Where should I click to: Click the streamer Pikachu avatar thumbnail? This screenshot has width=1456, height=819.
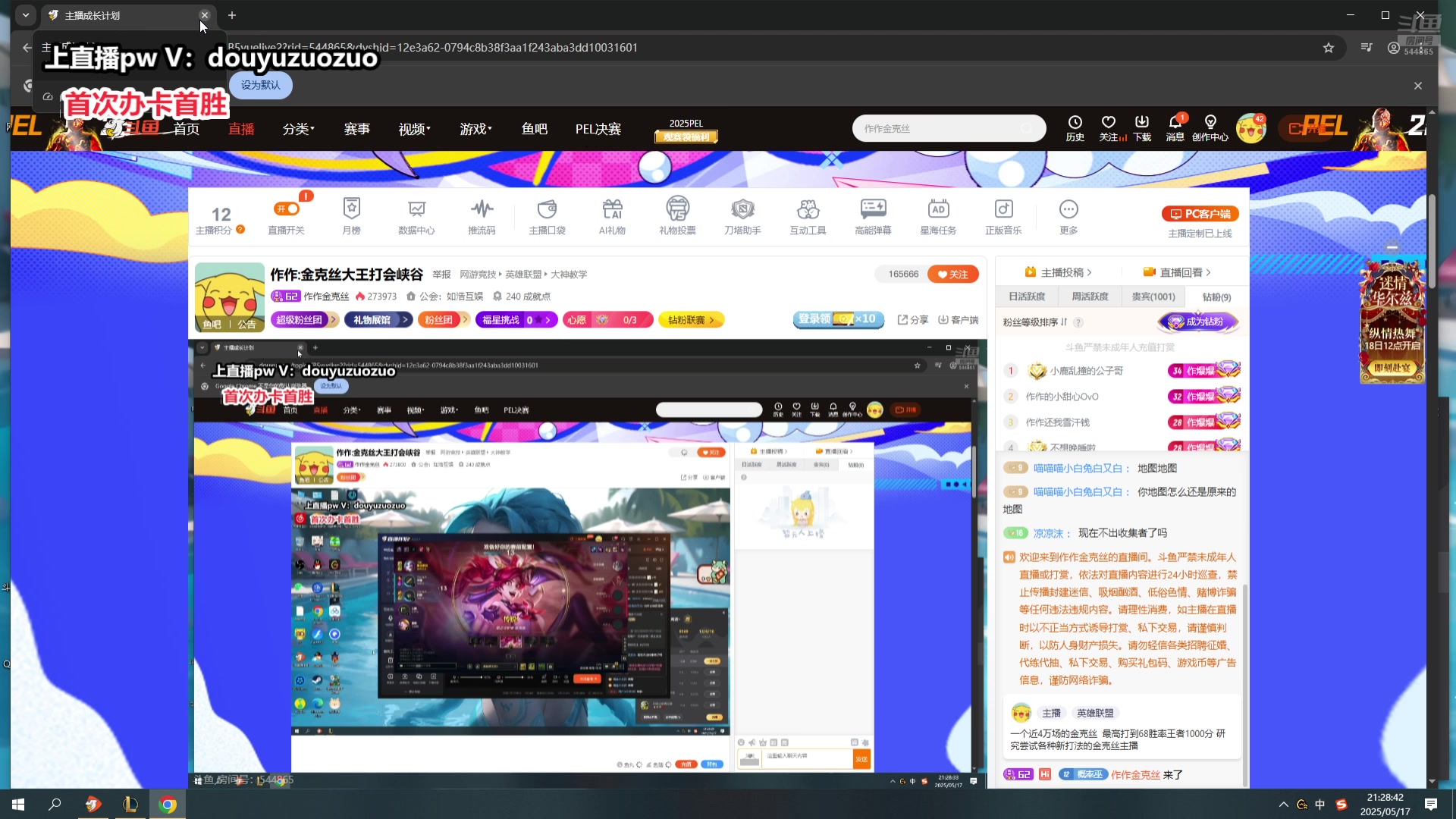[230, 297]
